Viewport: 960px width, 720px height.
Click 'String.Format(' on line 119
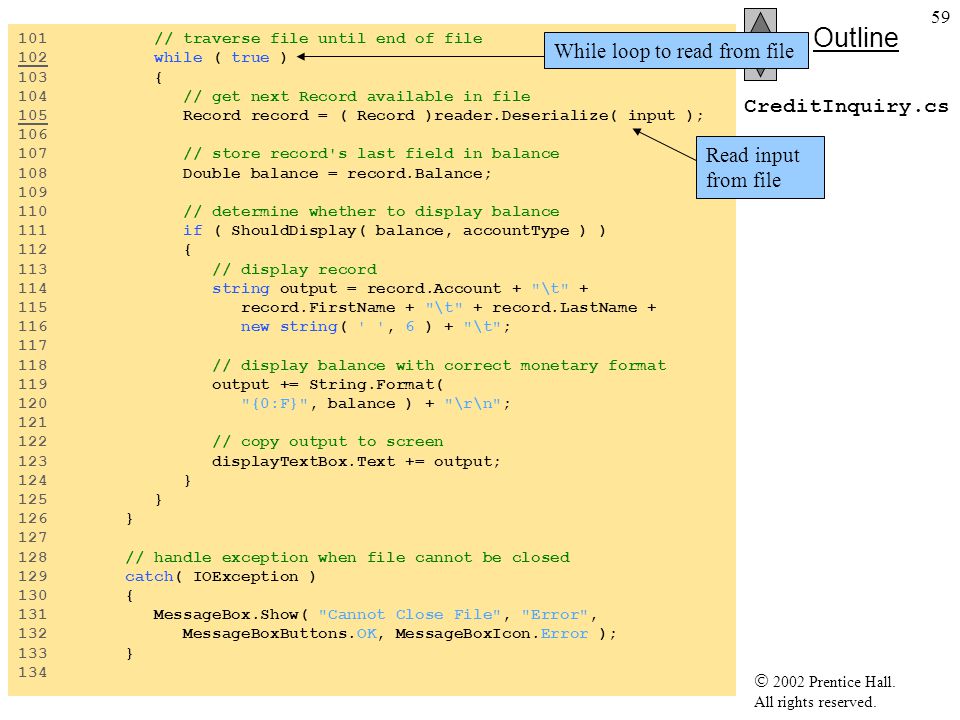pos(376,384)
